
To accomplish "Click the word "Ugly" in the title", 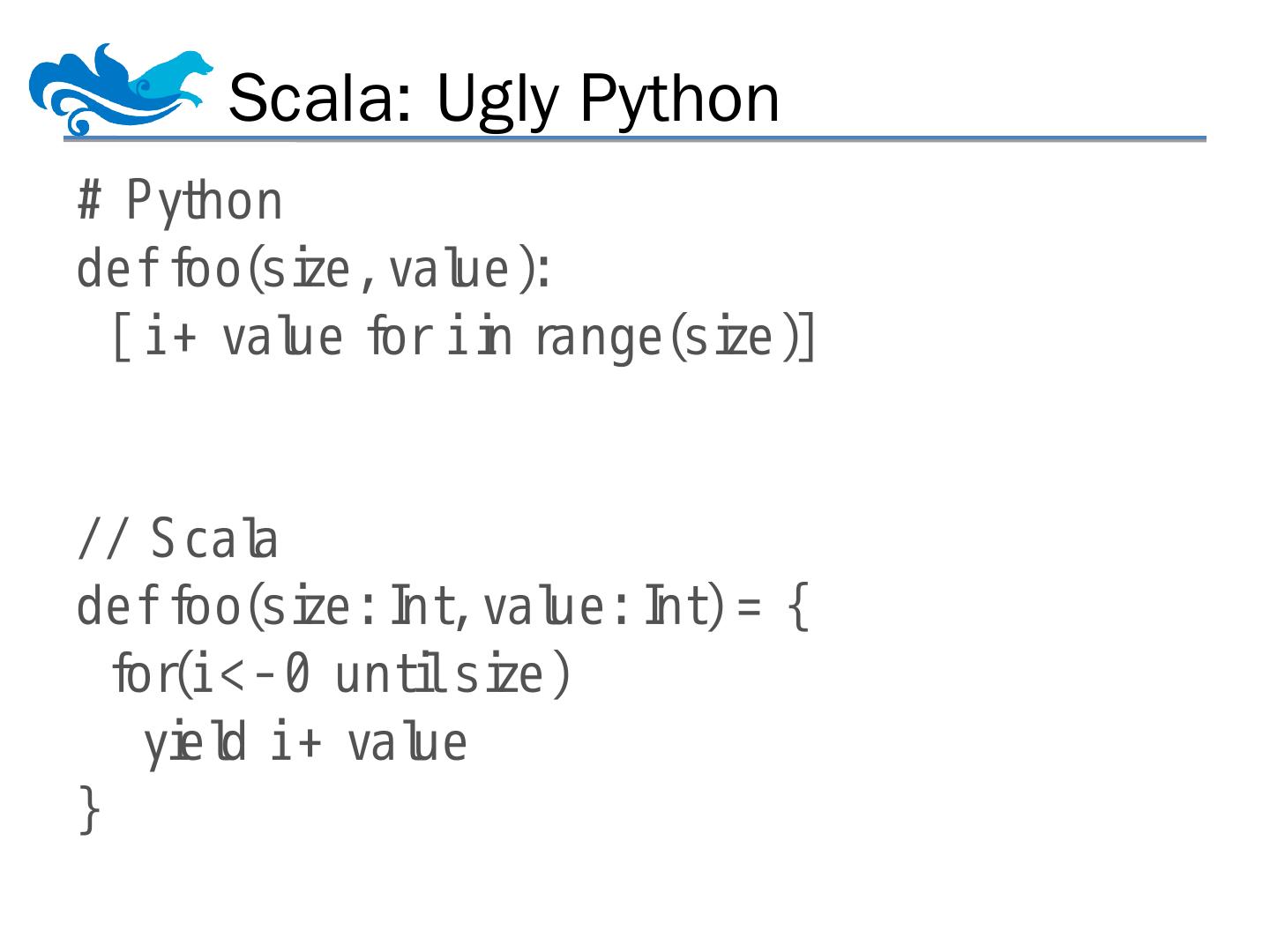I will [497, 98].
